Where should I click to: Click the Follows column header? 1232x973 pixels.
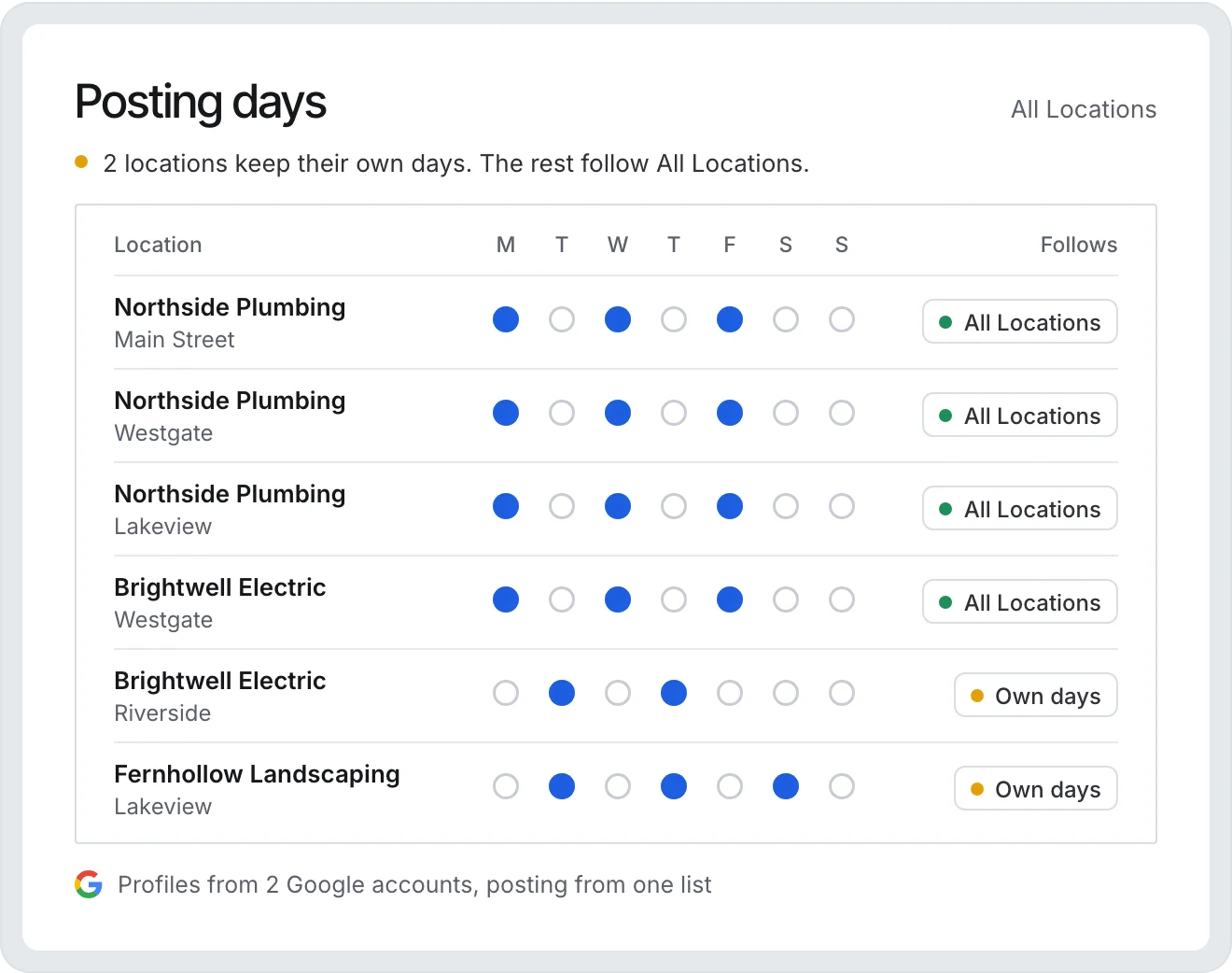[x=1079, y=245]
